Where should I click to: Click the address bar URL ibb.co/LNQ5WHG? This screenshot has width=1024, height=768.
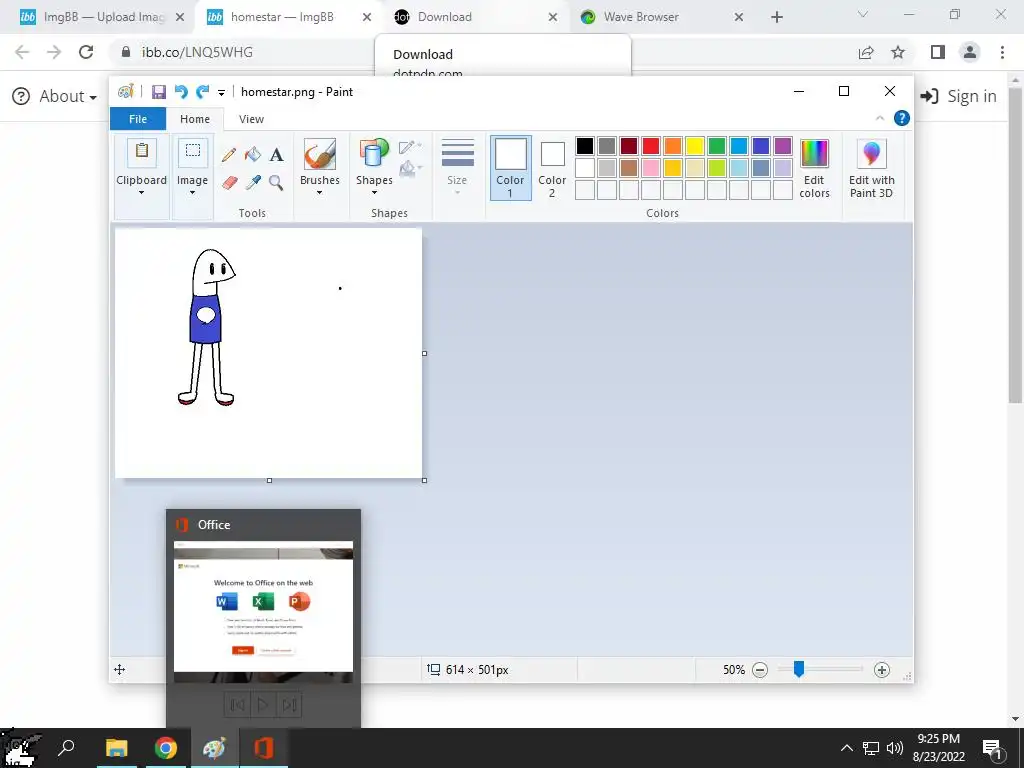pyautogui.click(x=197, y=52)
